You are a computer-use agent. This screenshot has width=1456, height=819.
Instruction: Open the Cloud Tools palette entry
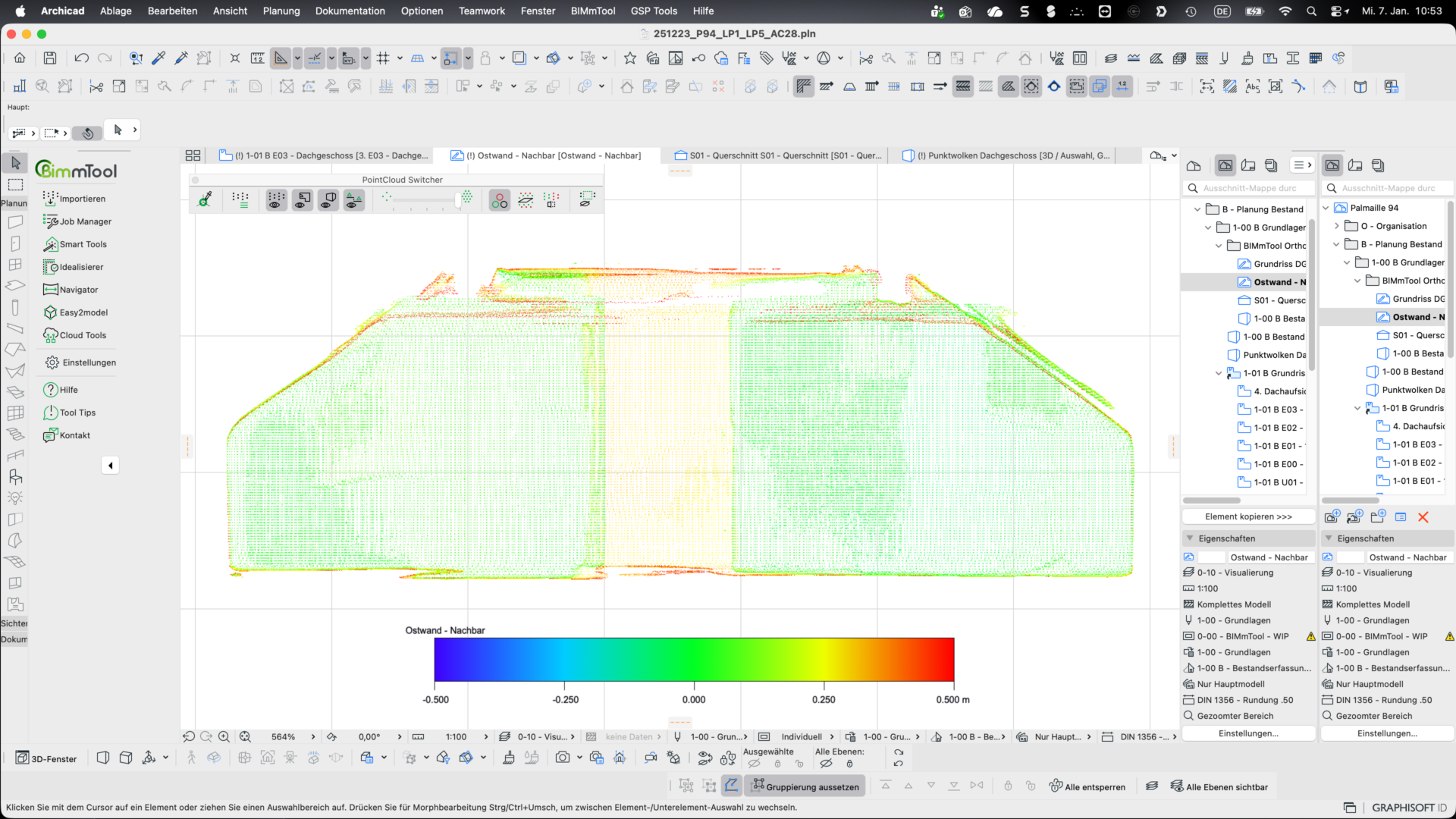pyautogui.click(x=74, y=335)
